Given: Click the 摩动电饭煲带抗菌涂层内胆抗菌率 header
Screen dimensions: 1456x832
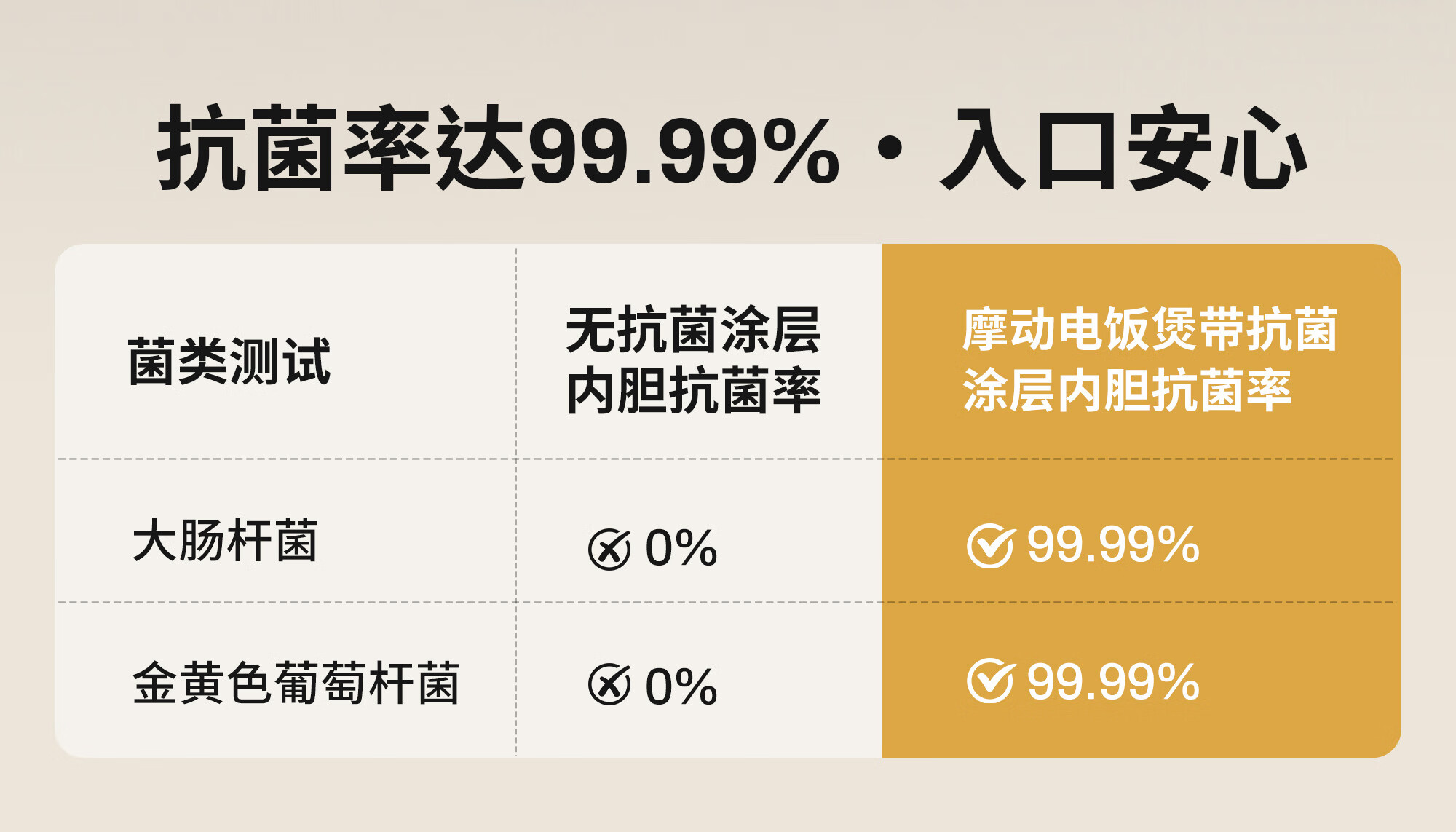Looking at the screenshot, I should (x=1150, y=360).
